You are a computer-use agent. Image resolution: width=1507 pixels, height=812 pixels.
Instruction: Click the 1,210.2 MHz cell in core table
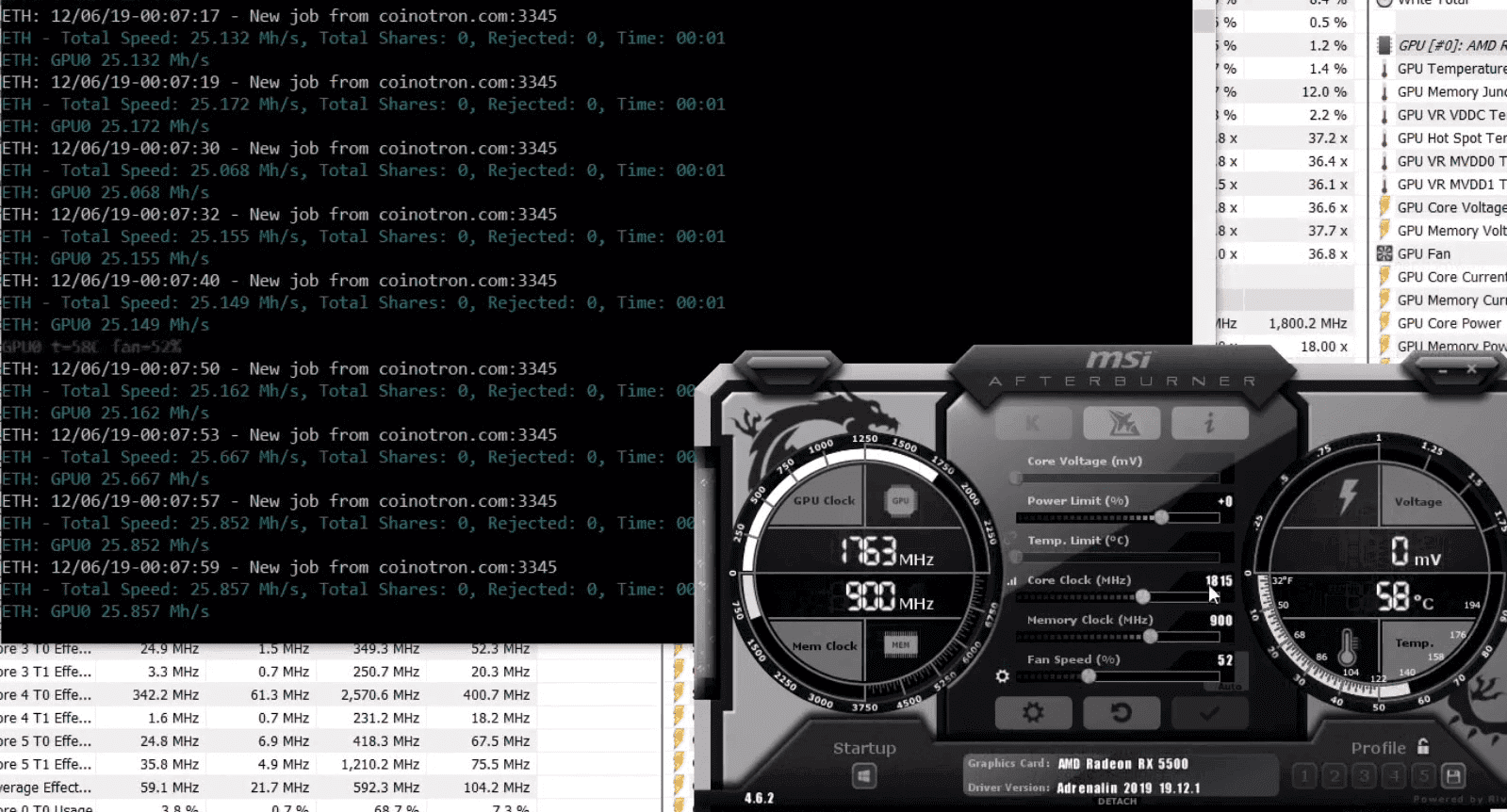pyautogui.click(x=381, y=764)
